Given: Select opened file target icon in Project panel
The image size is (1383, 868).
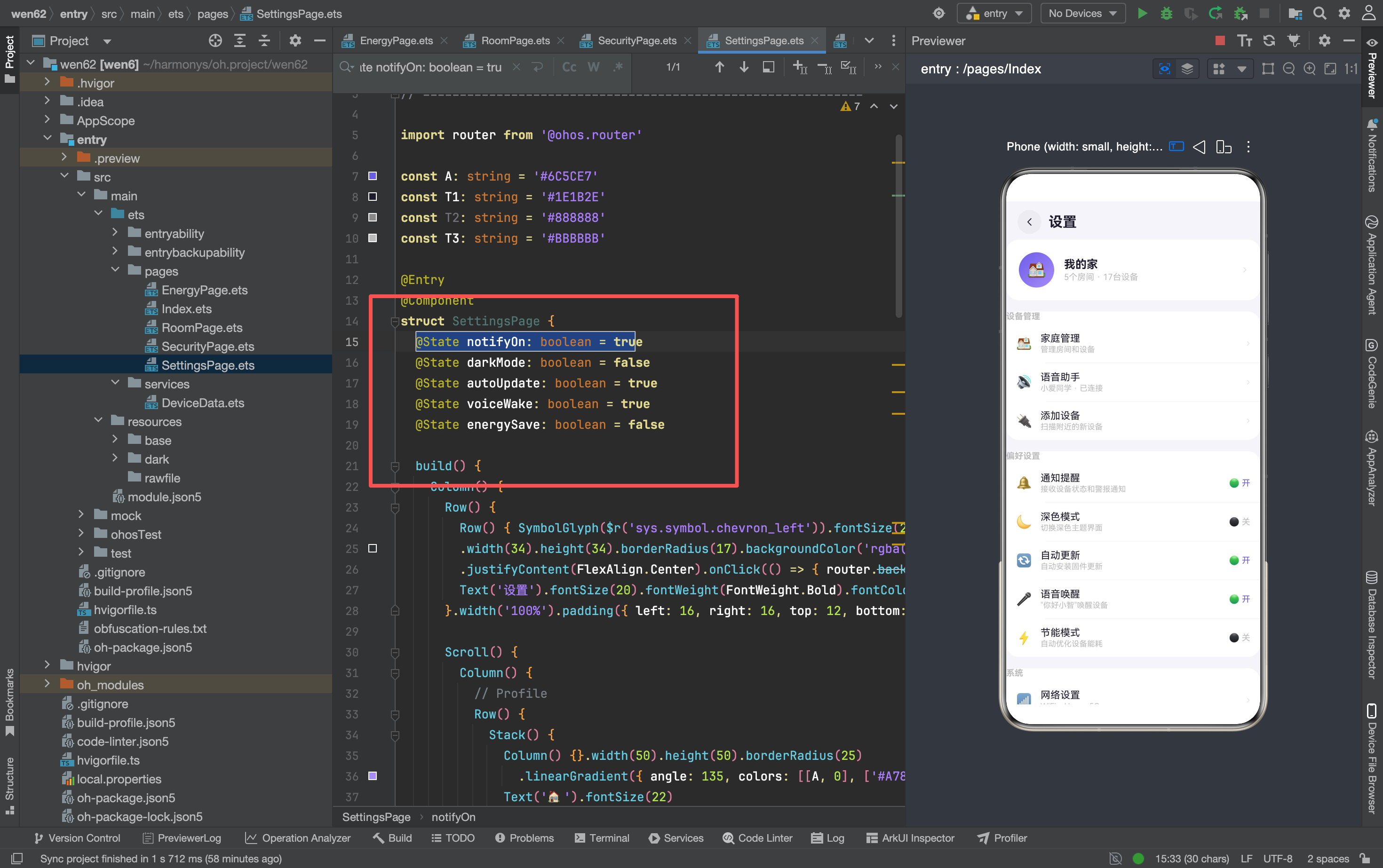Looking at the screenshot, I should (215, 40).
